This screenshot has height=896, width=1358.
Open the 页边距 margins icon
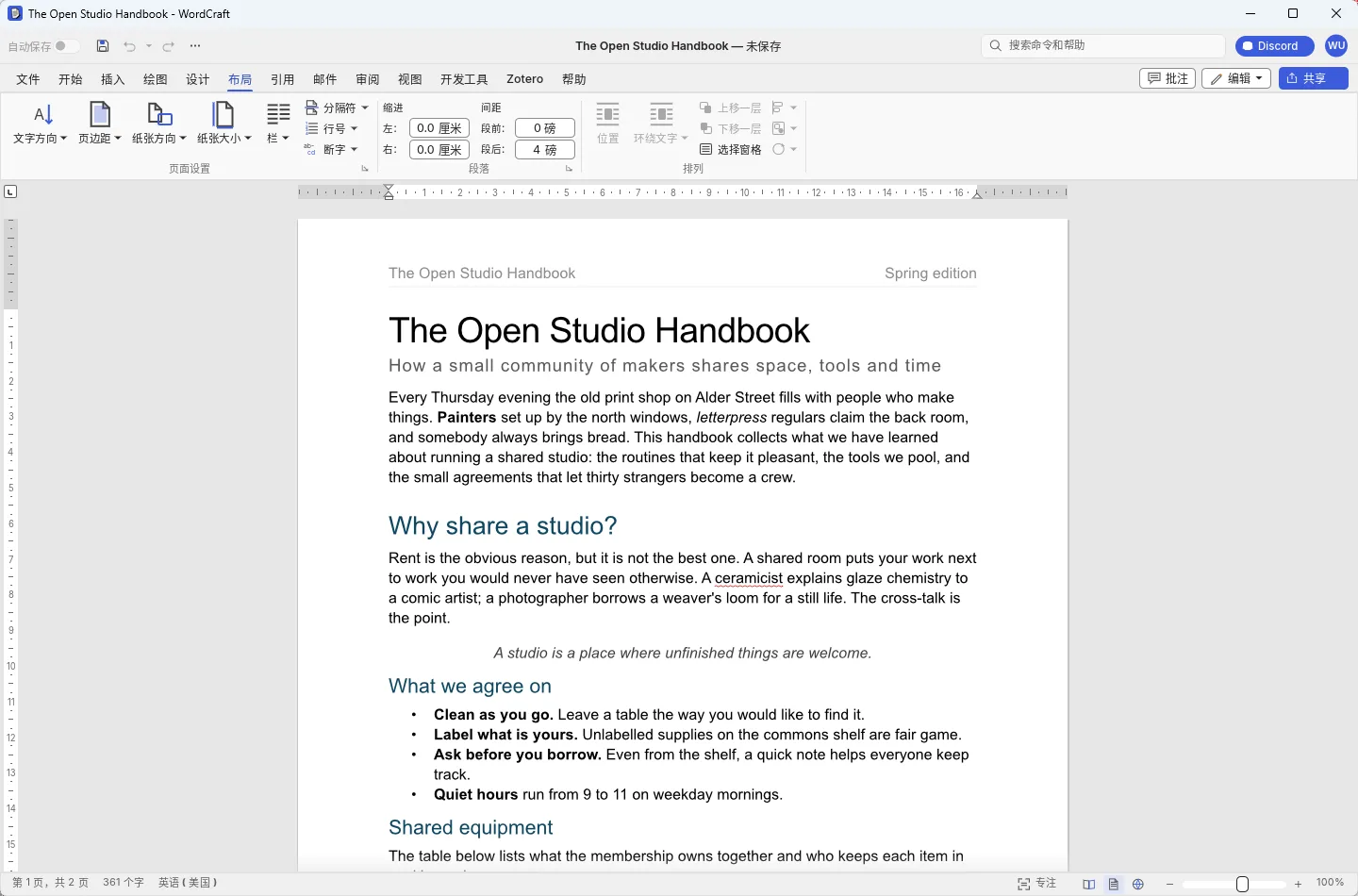click(100, 124)
